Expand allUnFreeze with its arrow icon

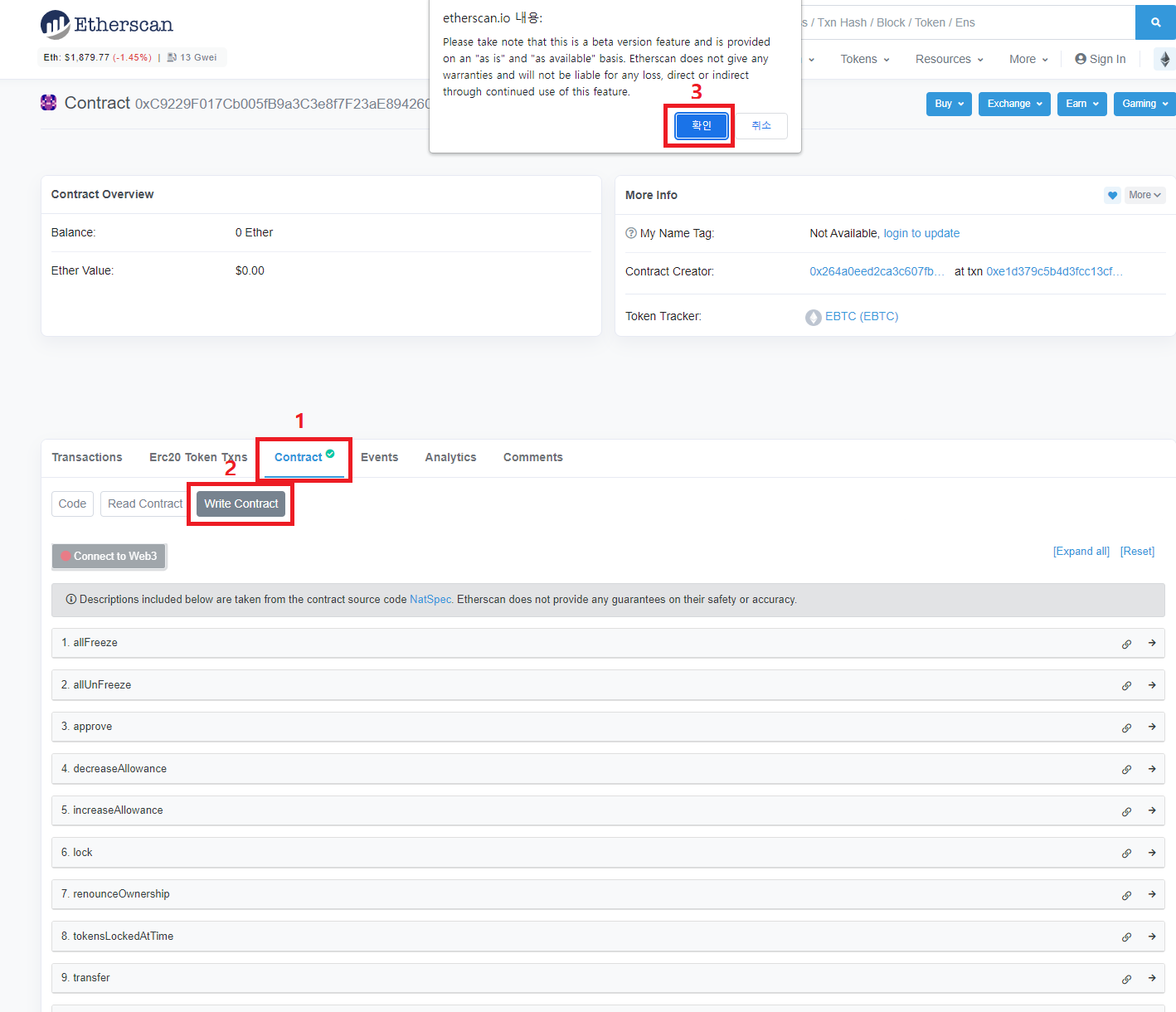click(1152, 685)
